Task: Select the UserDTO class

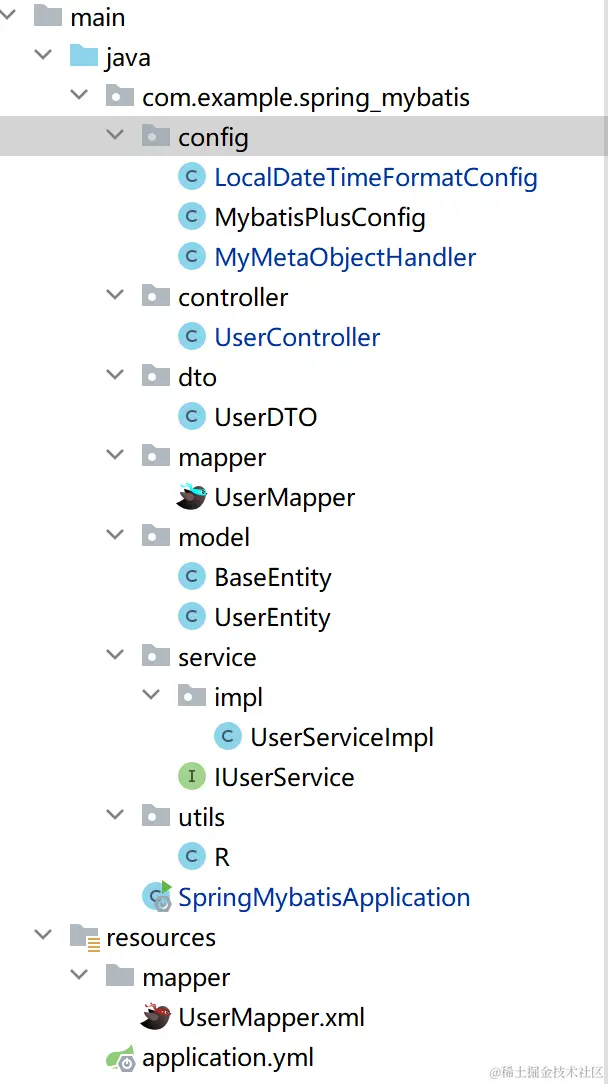Action: (x=265, y=417)
